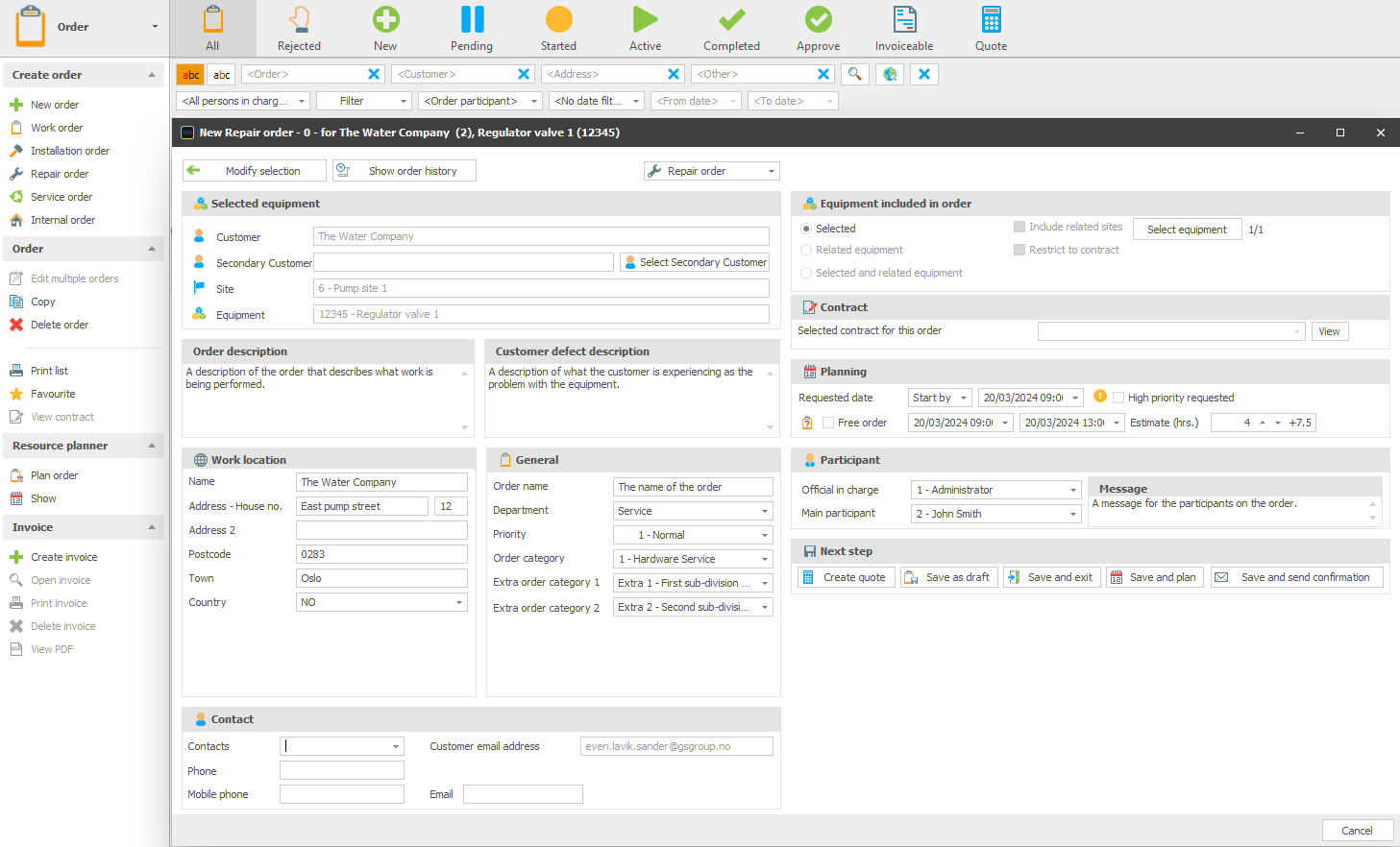This screenshot has height=847, width=1400.
Task: Click Save as draft
Action: pos(948,577)
